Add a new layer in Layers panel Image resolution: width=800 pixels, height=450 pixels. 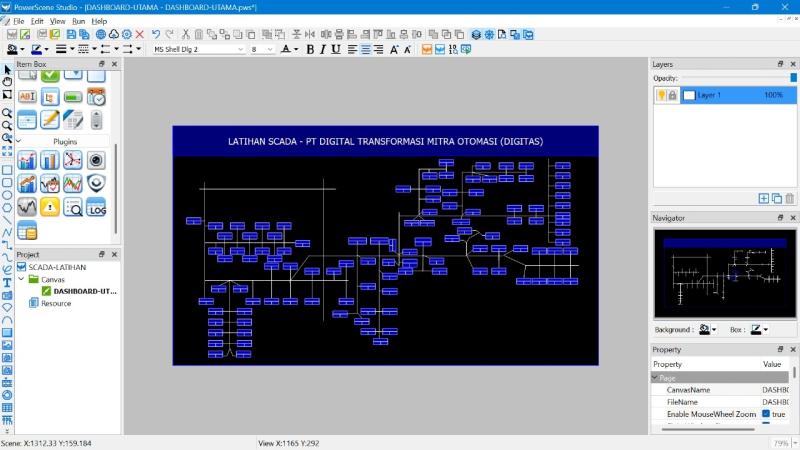(x=763, y=199)
